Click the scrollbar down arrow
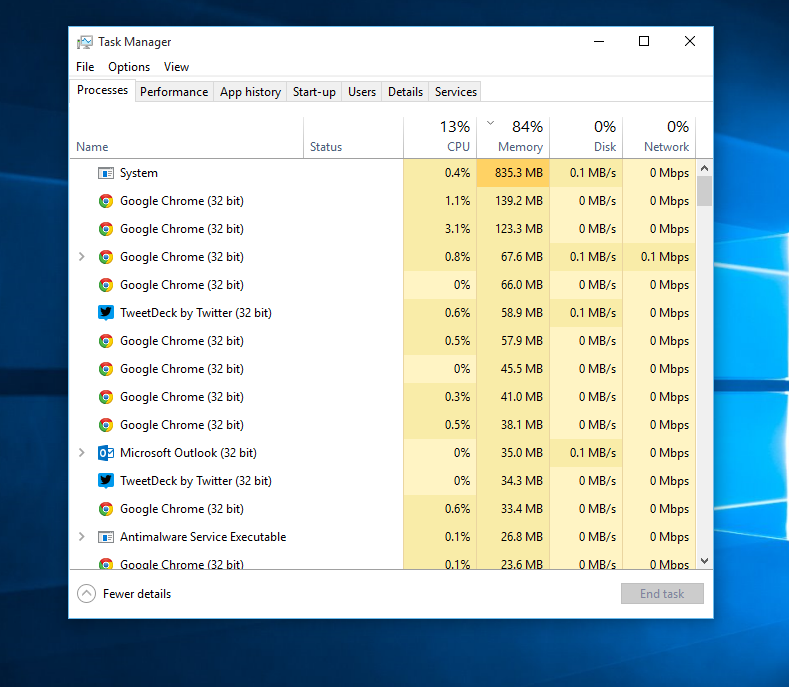Screen dimensions: 789x687 (704, 561)
